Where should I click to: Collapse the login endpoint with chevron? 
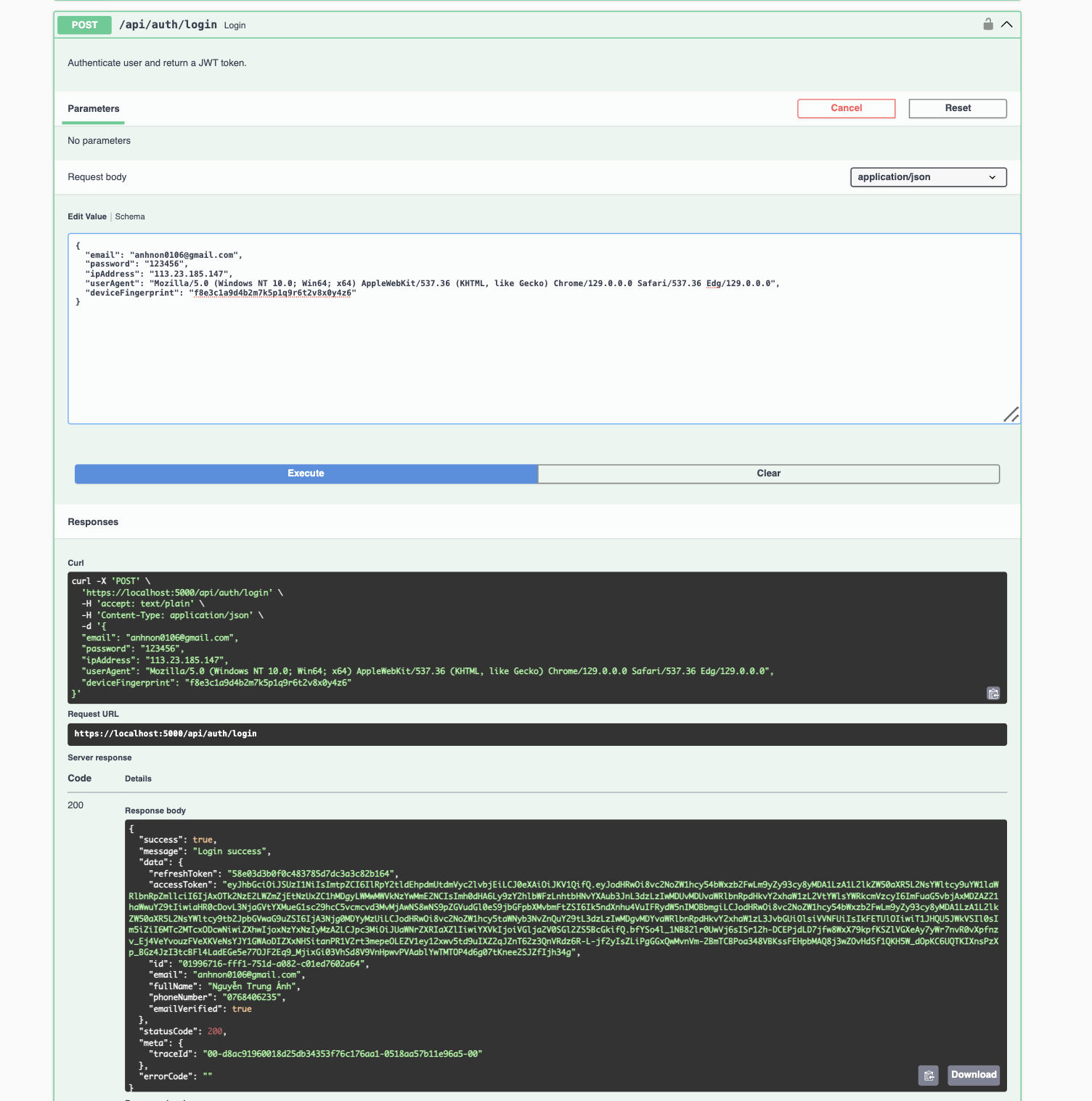pyautogui.click(x=1006, y=24)
